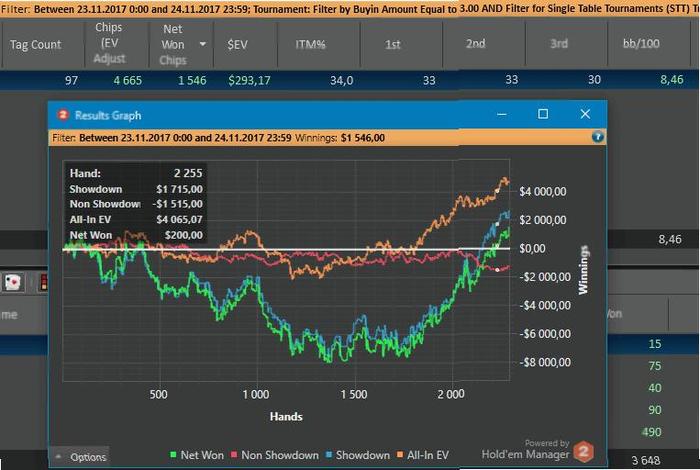
Task: Select the row with value 40
Action: pyautogui.click(x=654, y=387)
